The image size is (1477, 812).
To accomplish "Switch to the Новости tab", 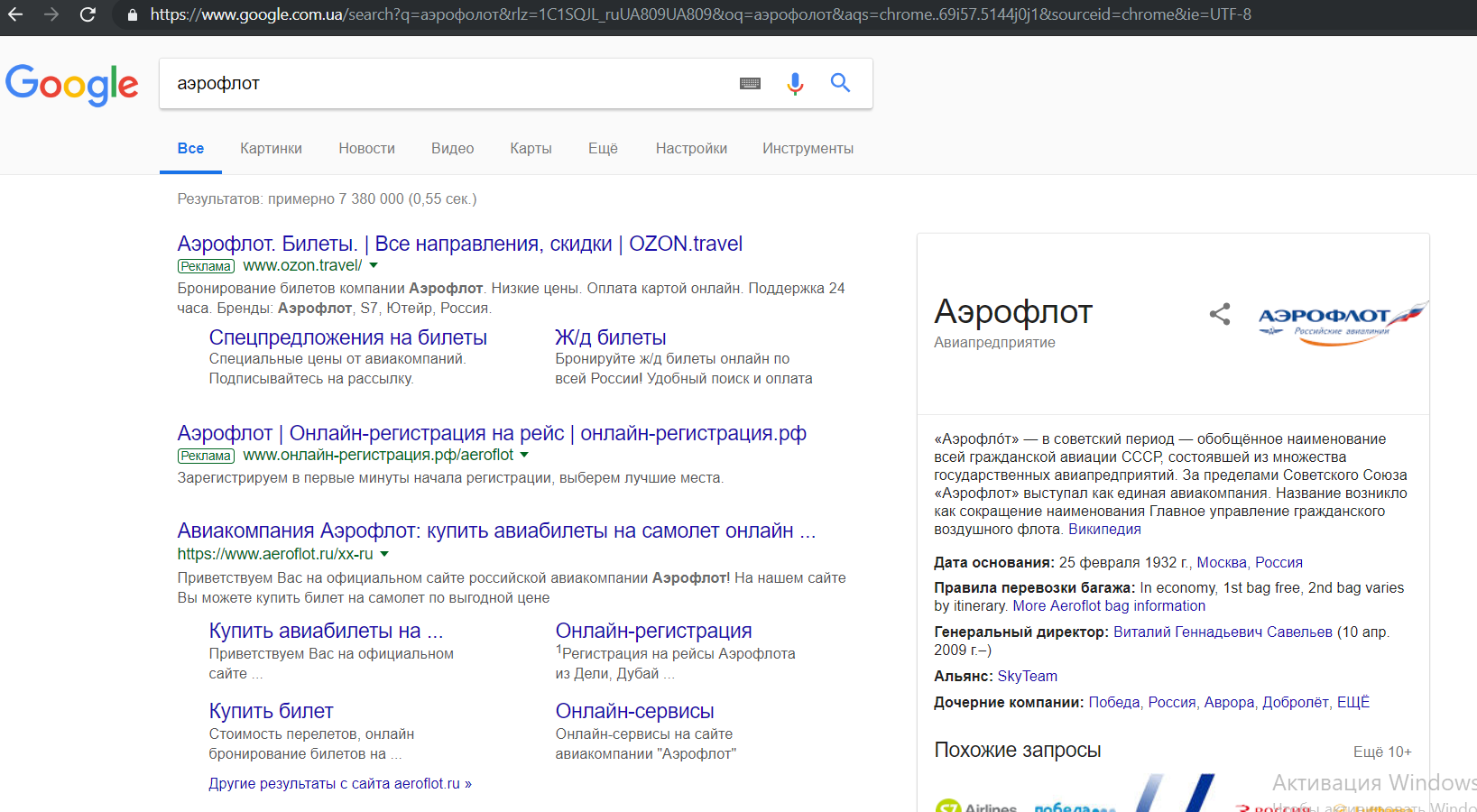I will point(366,148).
